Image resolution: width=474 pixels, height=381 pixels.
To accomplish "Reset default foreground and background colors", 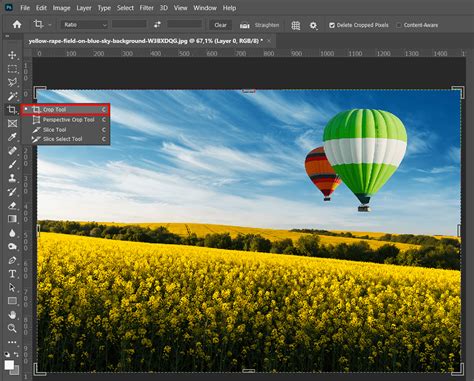I will pyautogui.click(x=7, y=354).
